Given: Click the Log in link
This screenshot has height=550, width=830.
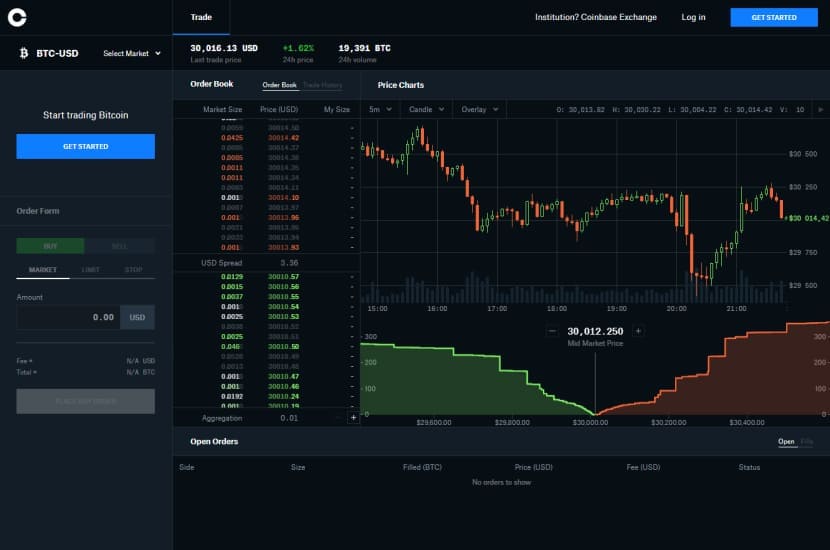Looking at the screenshot, I should pos(693,17).
